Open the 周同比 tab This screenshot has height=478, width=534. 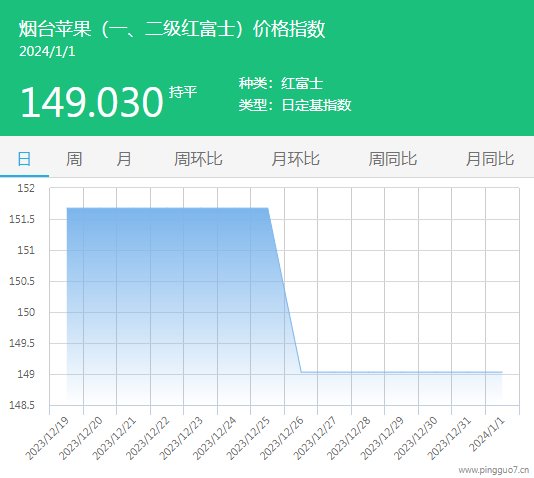click(x=393, y=159)
